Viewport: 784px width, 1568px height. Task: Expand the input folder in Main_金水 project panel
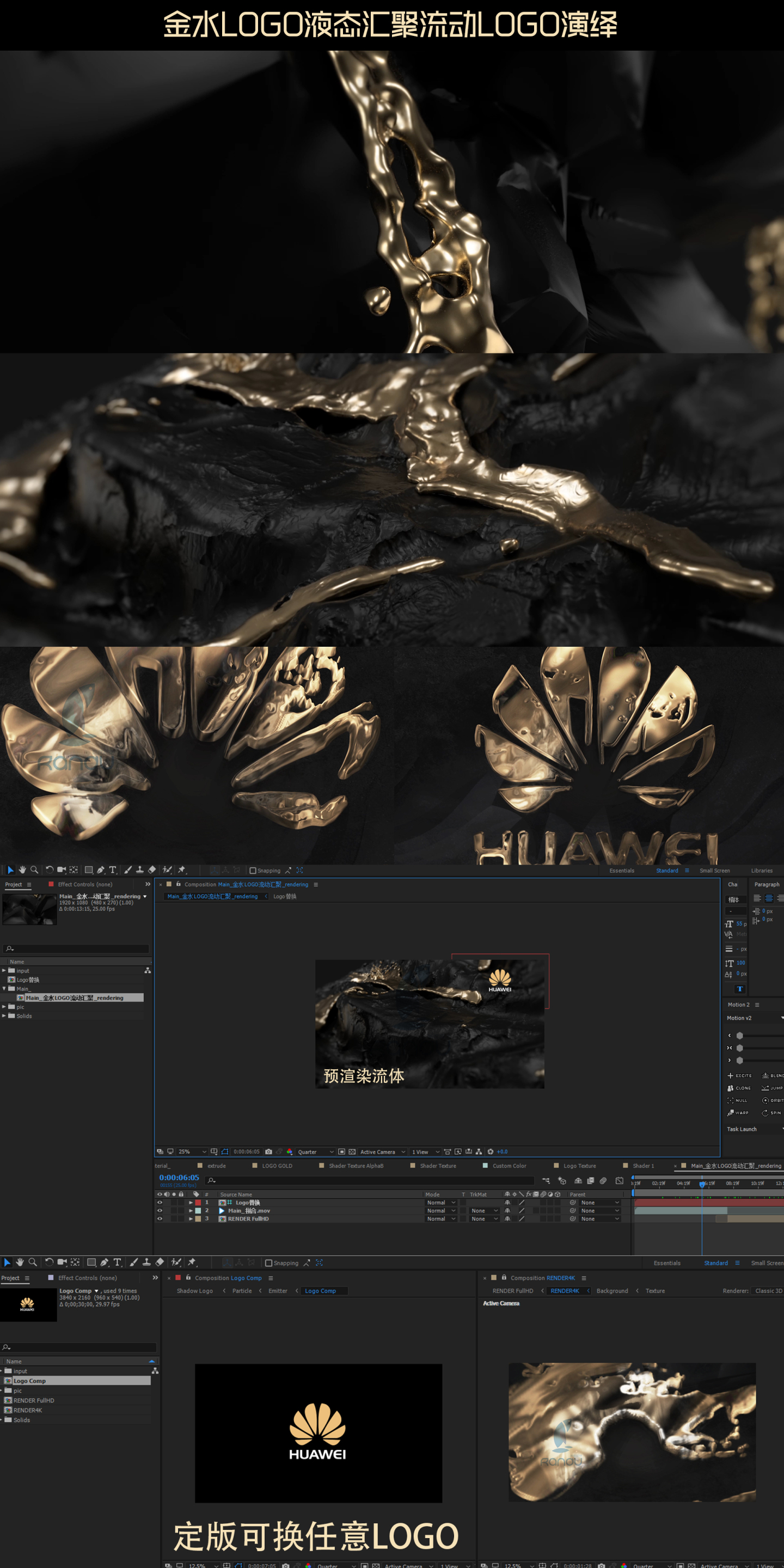[4, 971]
